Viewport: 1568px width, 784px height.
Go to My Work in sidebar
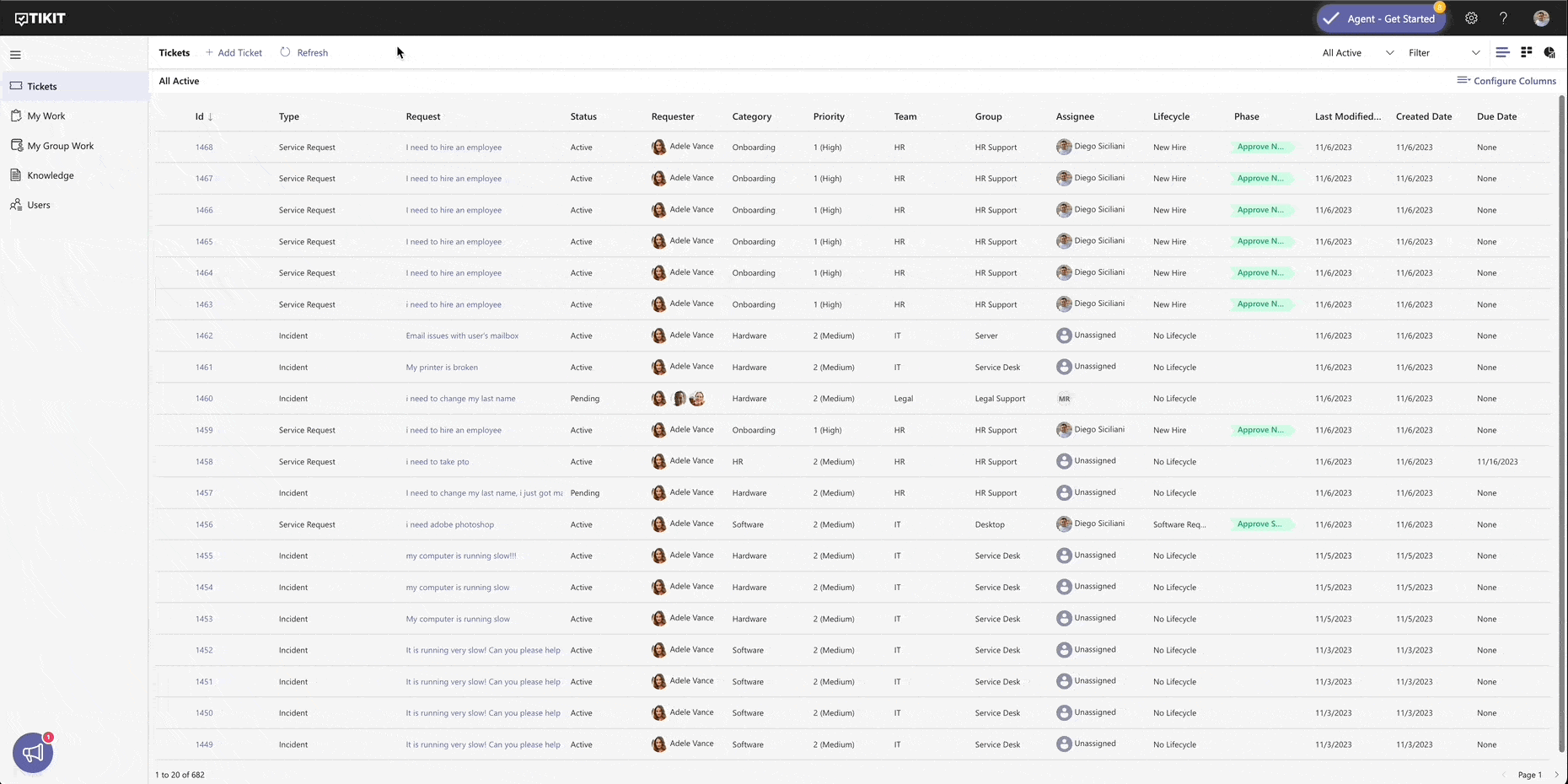pyautogui.click(x=46, y=116)
